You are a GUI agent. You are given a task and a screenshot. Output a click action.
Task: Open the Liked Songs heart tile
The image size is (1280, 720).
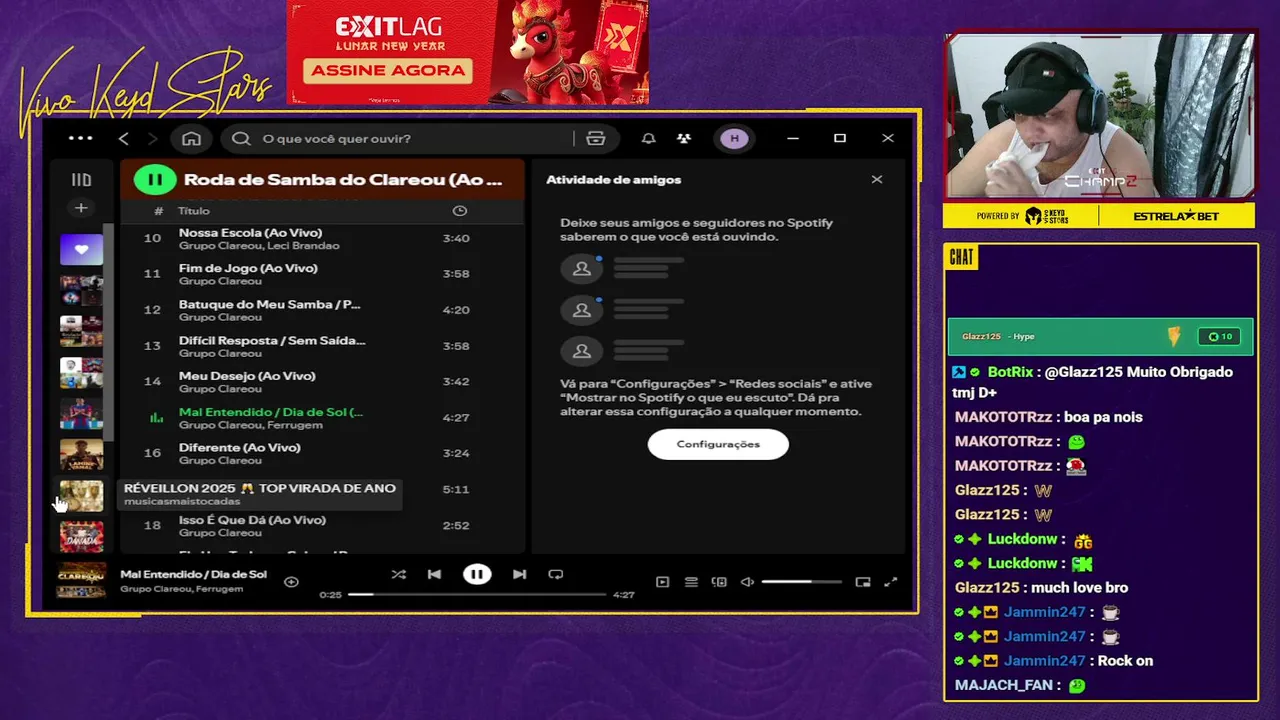tap(81, 250)
